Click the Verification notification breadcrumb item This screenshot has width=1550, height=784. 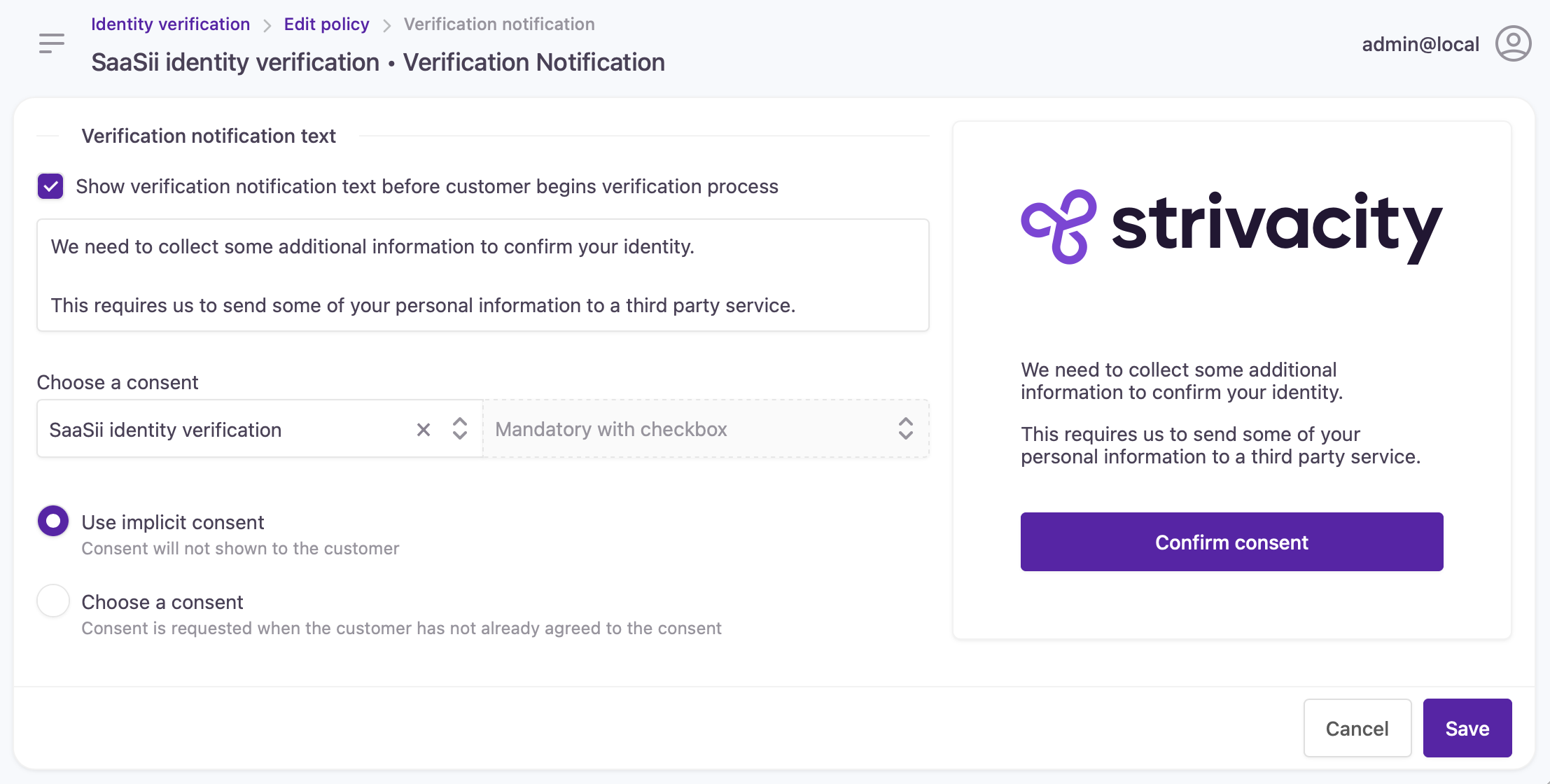tap(499, 24)
